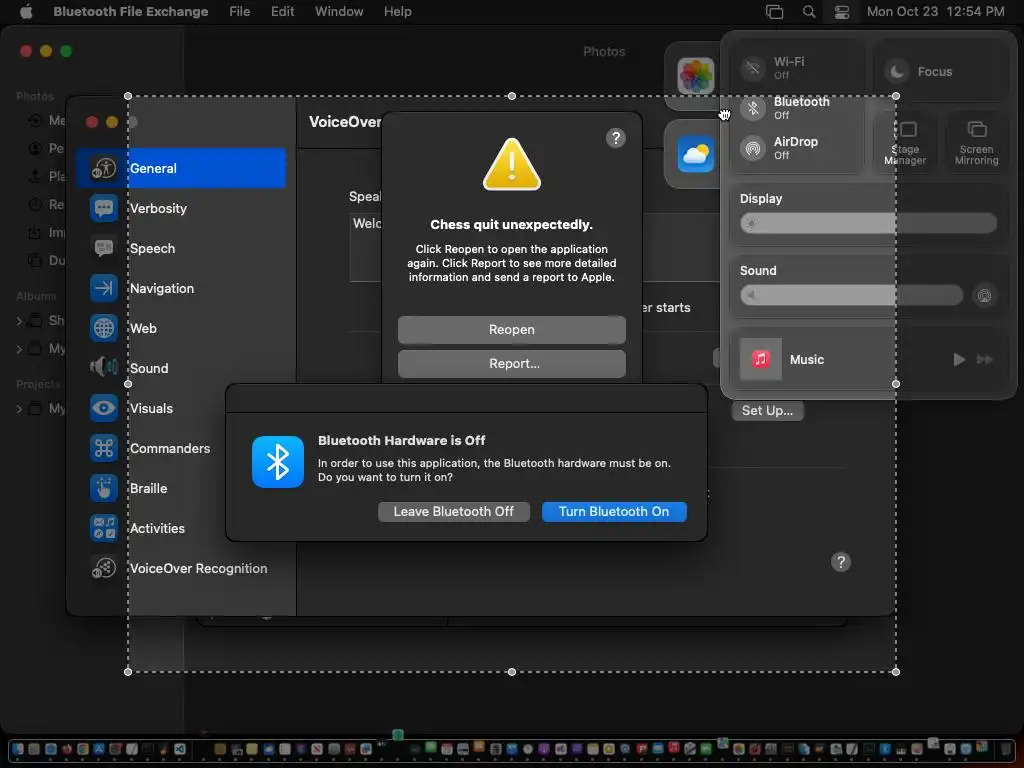The height and width of the screenshot is (768, 1024).
Task: Select the VoiceOver Recognition icon
Action: tap(104, 568)
